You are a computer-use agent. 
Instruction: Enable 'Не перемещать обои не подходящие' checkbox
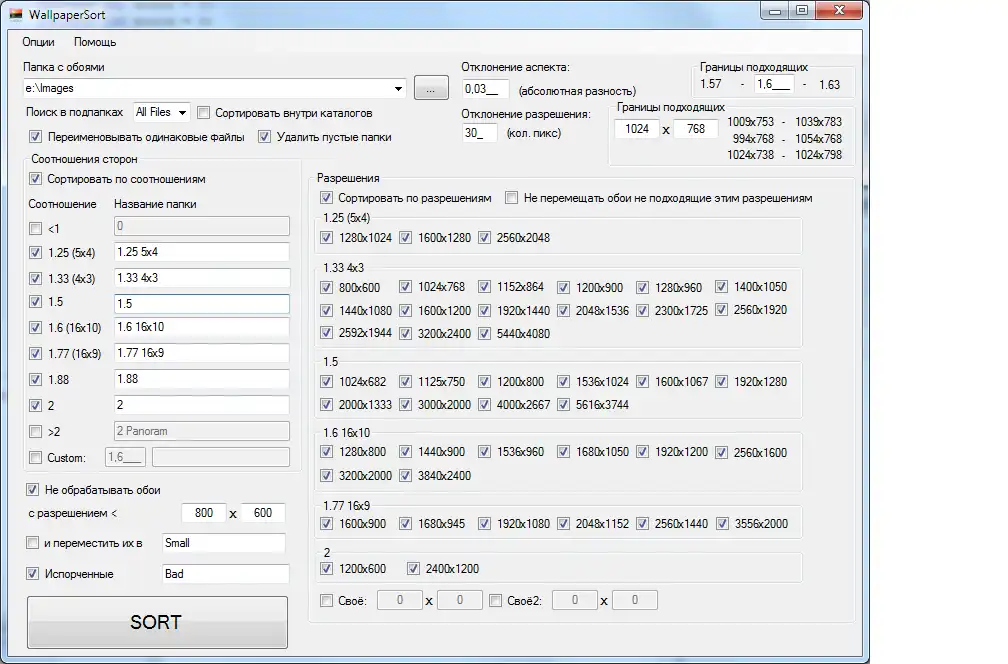coord(512,197)
